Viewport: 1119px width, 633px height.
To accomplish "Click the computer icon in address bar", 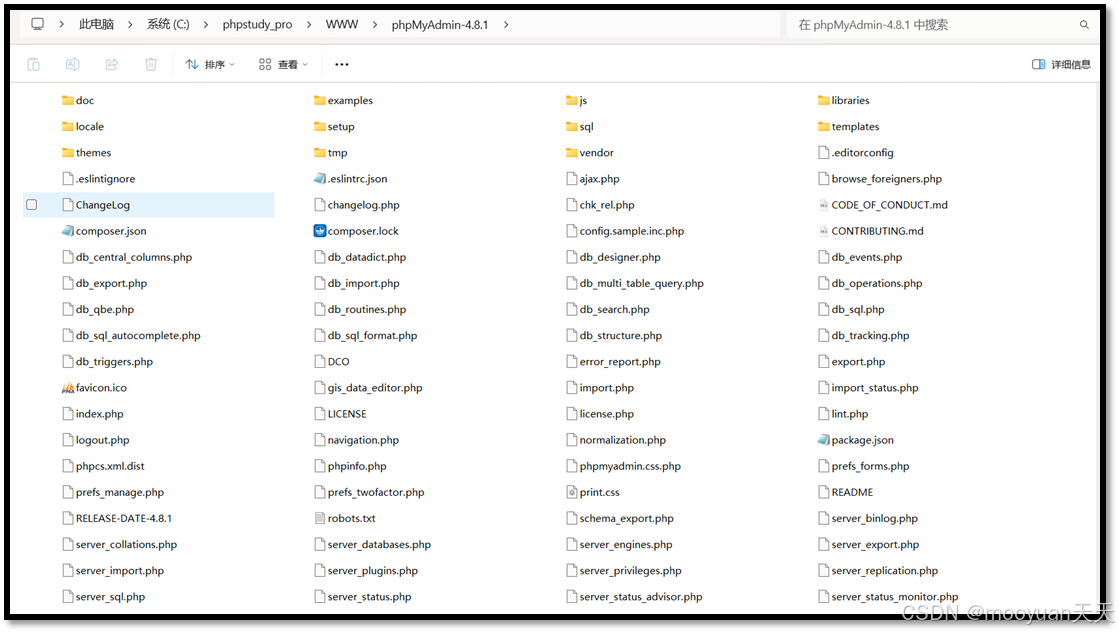I will click(38, 24).
